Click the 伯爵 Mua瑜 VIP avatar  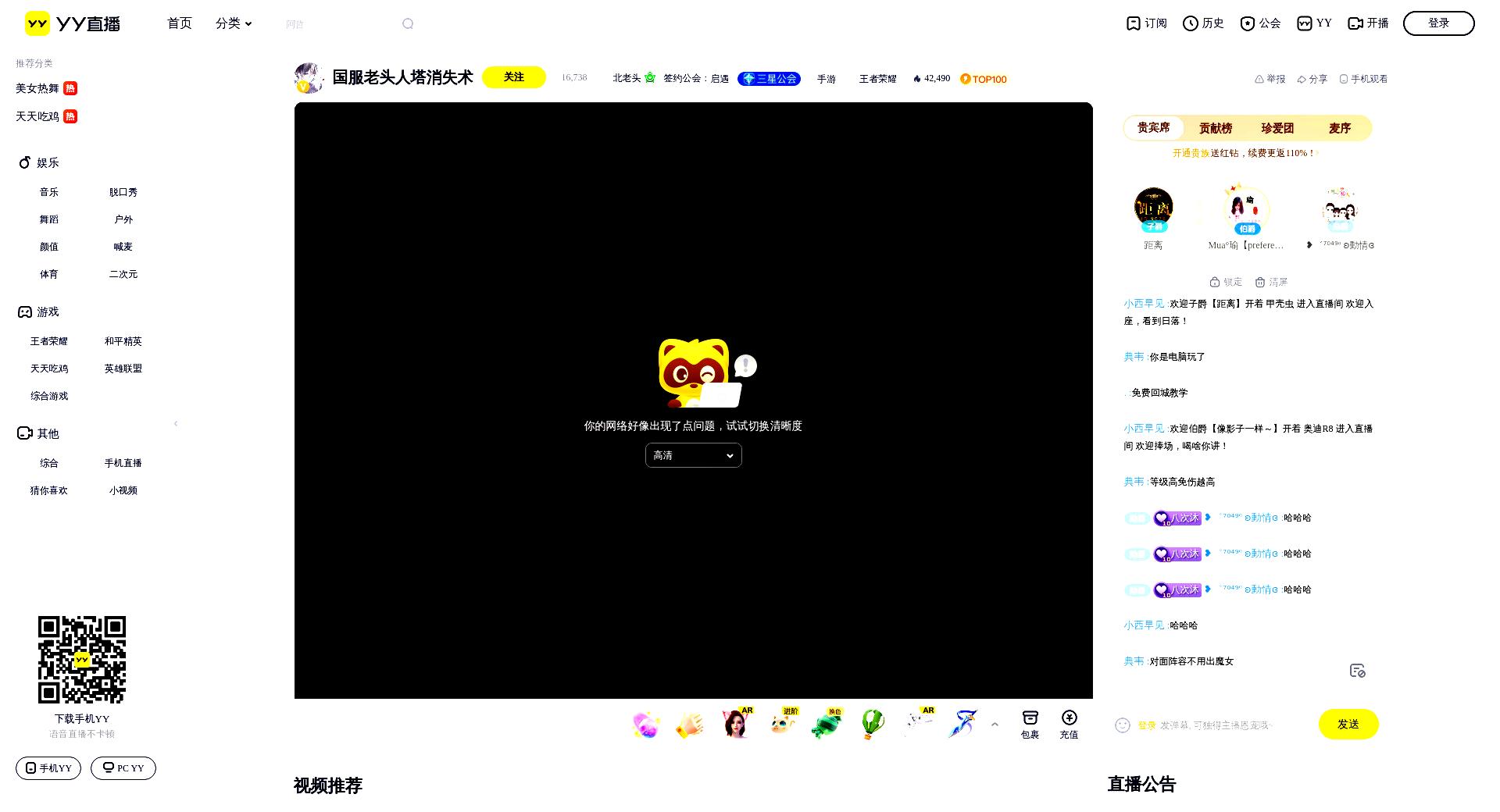[1246, 208]
